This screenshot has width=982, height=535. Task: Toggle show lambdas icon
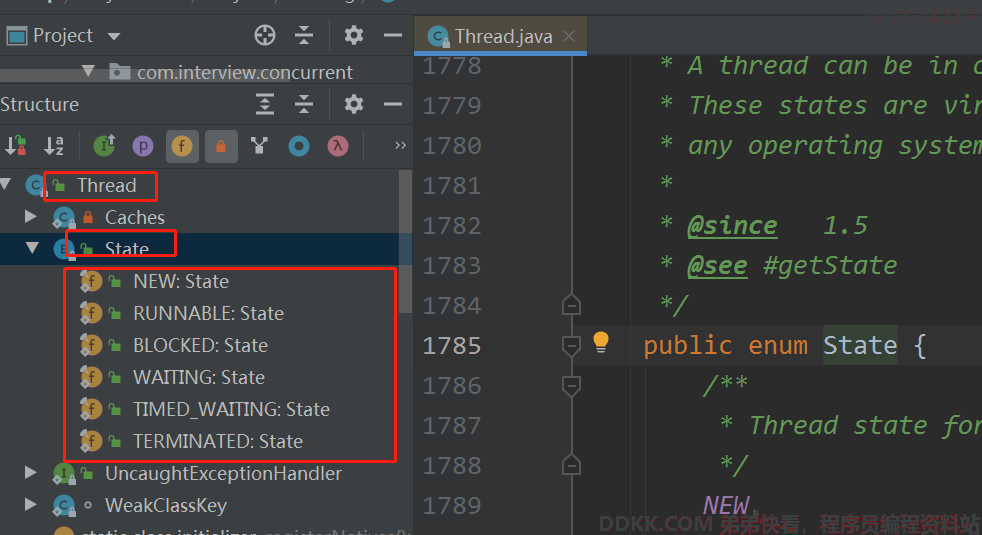[338, 146]
